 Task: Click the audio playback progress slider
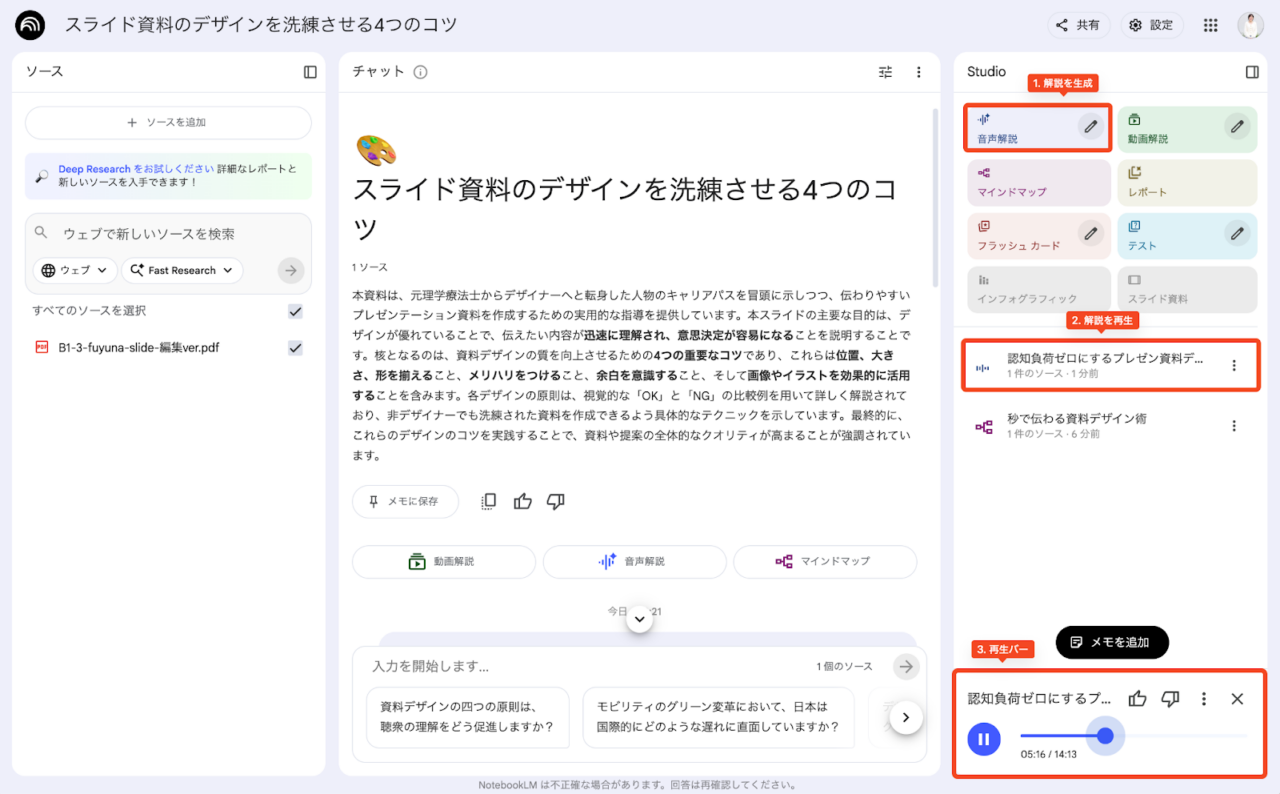click(1133, 736)
